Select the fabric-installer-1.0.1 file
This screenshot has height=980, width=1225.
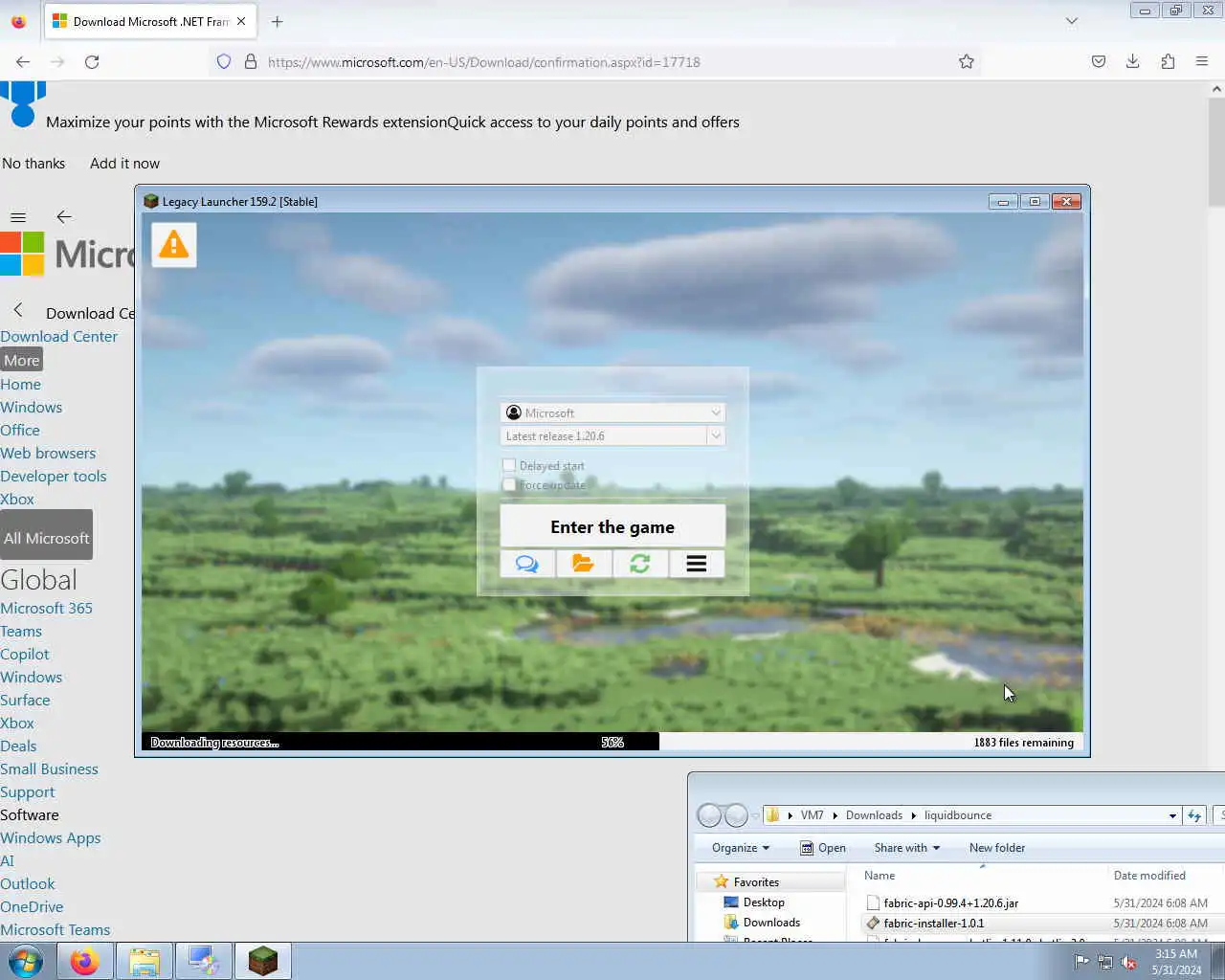tap(934, 923)
